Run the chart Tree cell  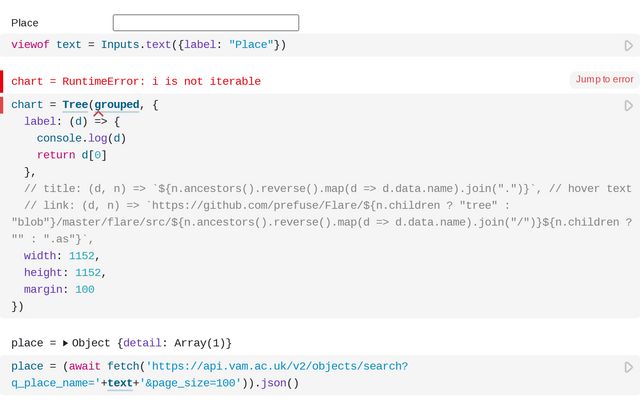(x=629, y=105)
